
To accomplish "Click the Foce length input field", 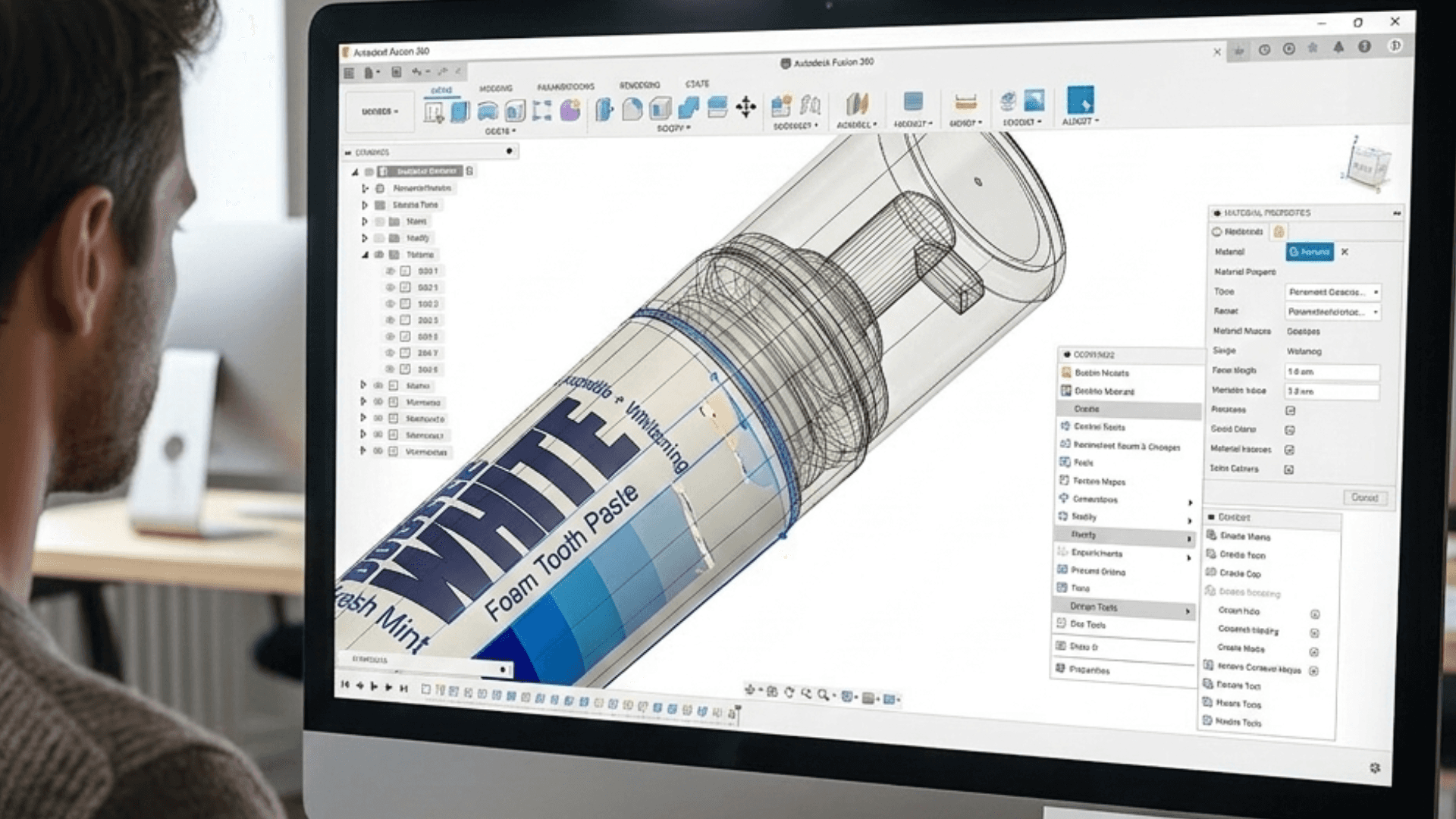I will (1332, 372).
